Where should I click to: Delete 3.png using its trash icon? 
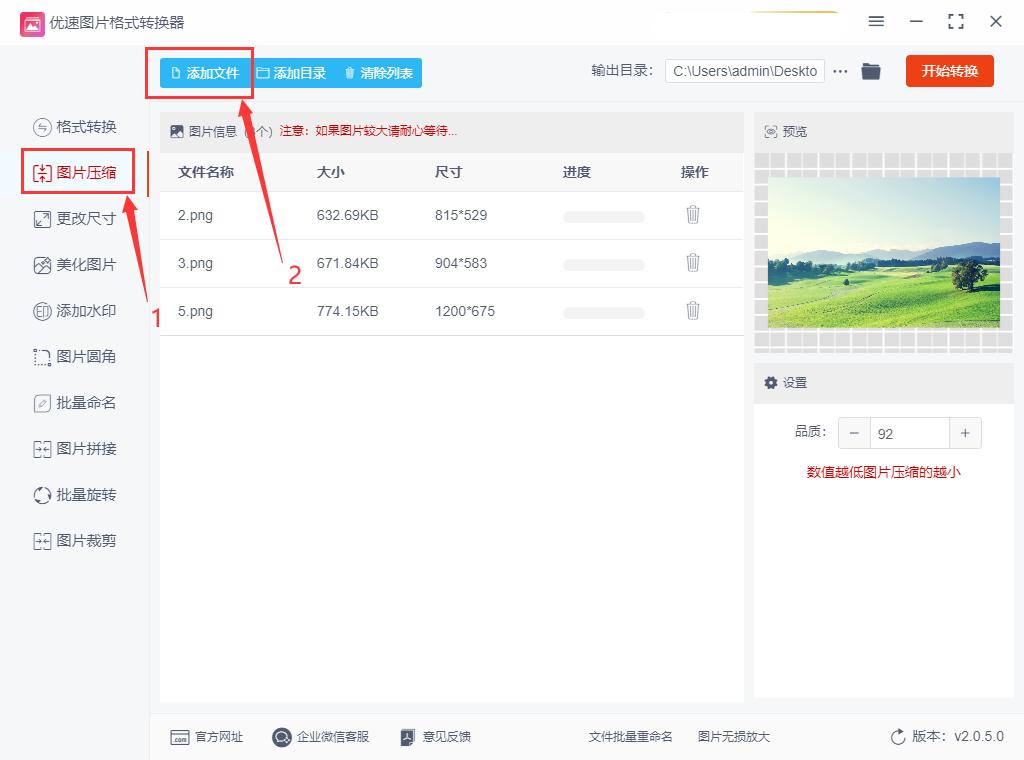693,263
